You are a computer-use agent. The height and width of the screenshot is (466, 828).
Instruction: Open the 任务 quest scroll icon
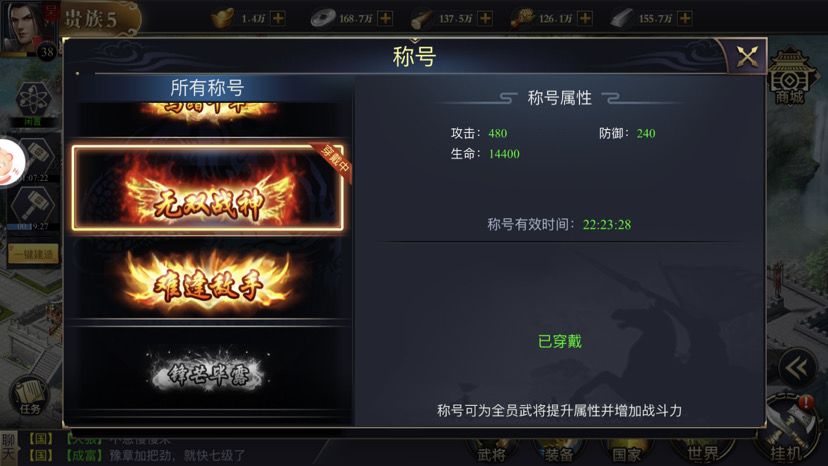30,395
